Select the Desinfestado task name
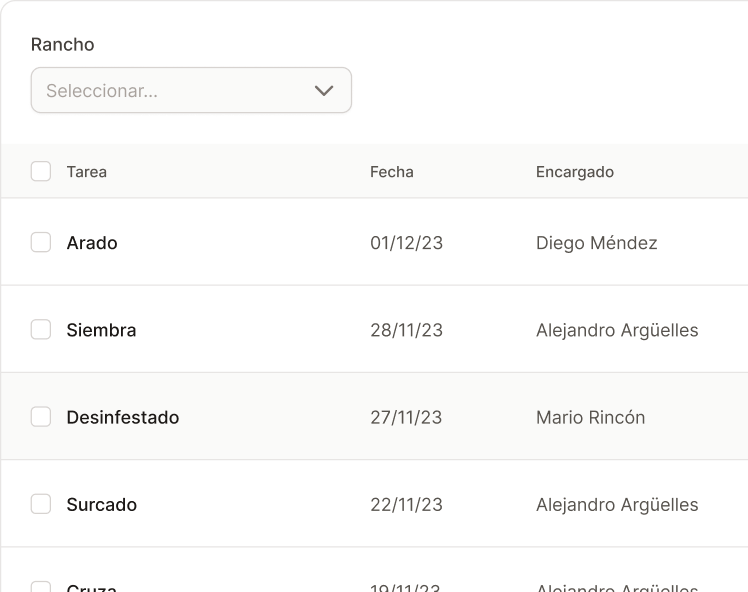Image resolution: width=748 pixels, height=592 pixels. (123, 417)
